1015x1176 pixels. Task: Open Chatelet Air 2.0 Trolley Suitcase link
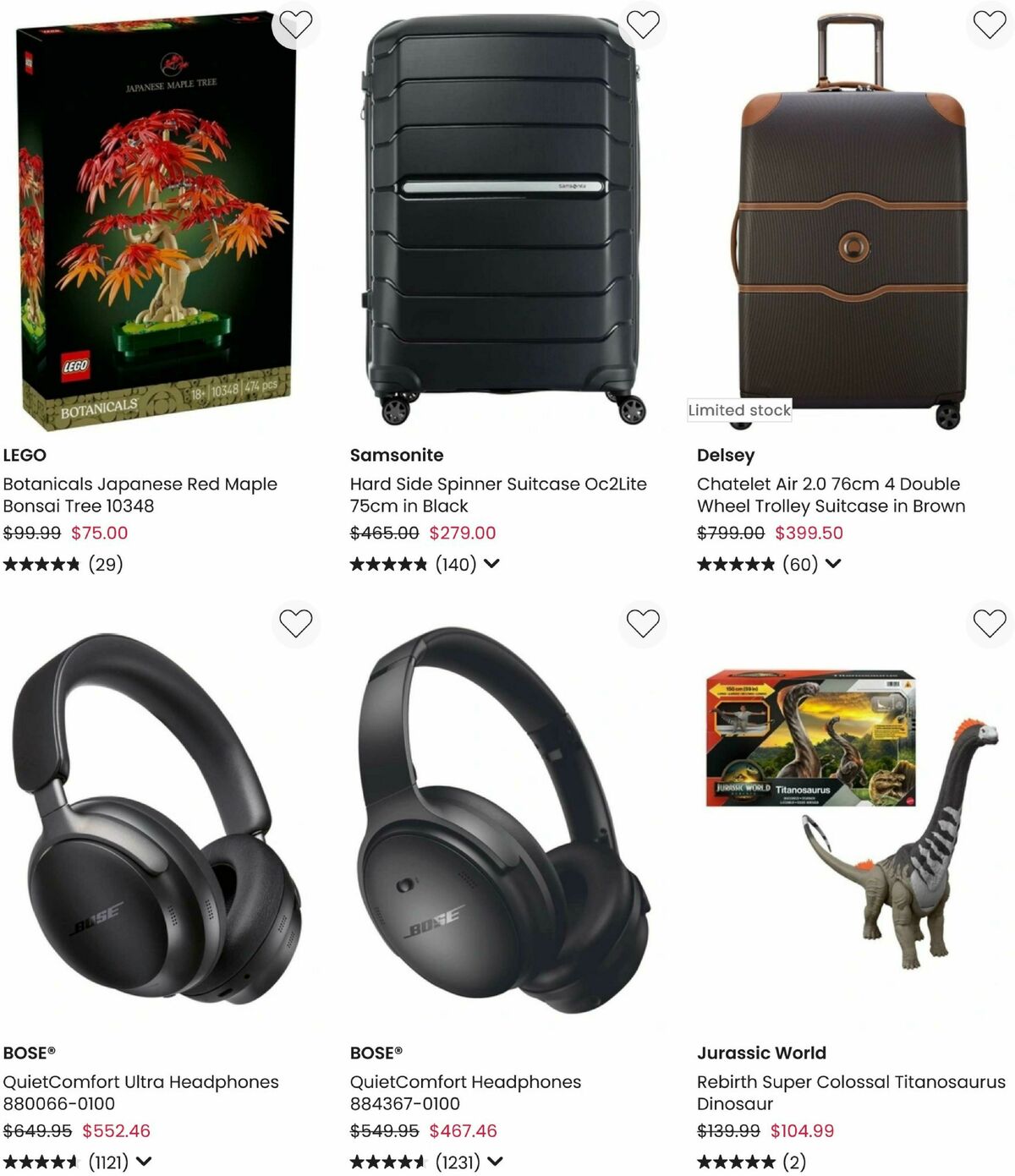(831, 495)
